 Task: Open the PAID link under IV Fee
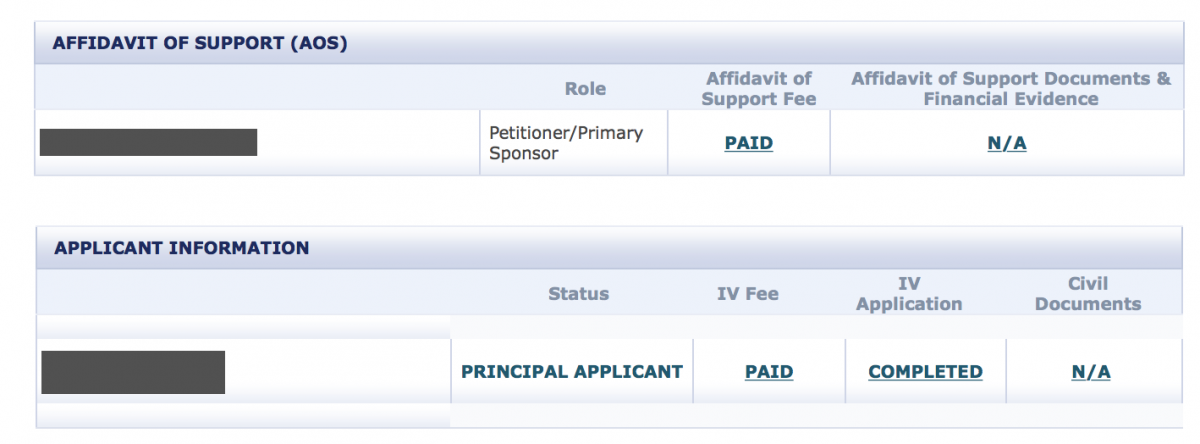click(x=769, y=372)
